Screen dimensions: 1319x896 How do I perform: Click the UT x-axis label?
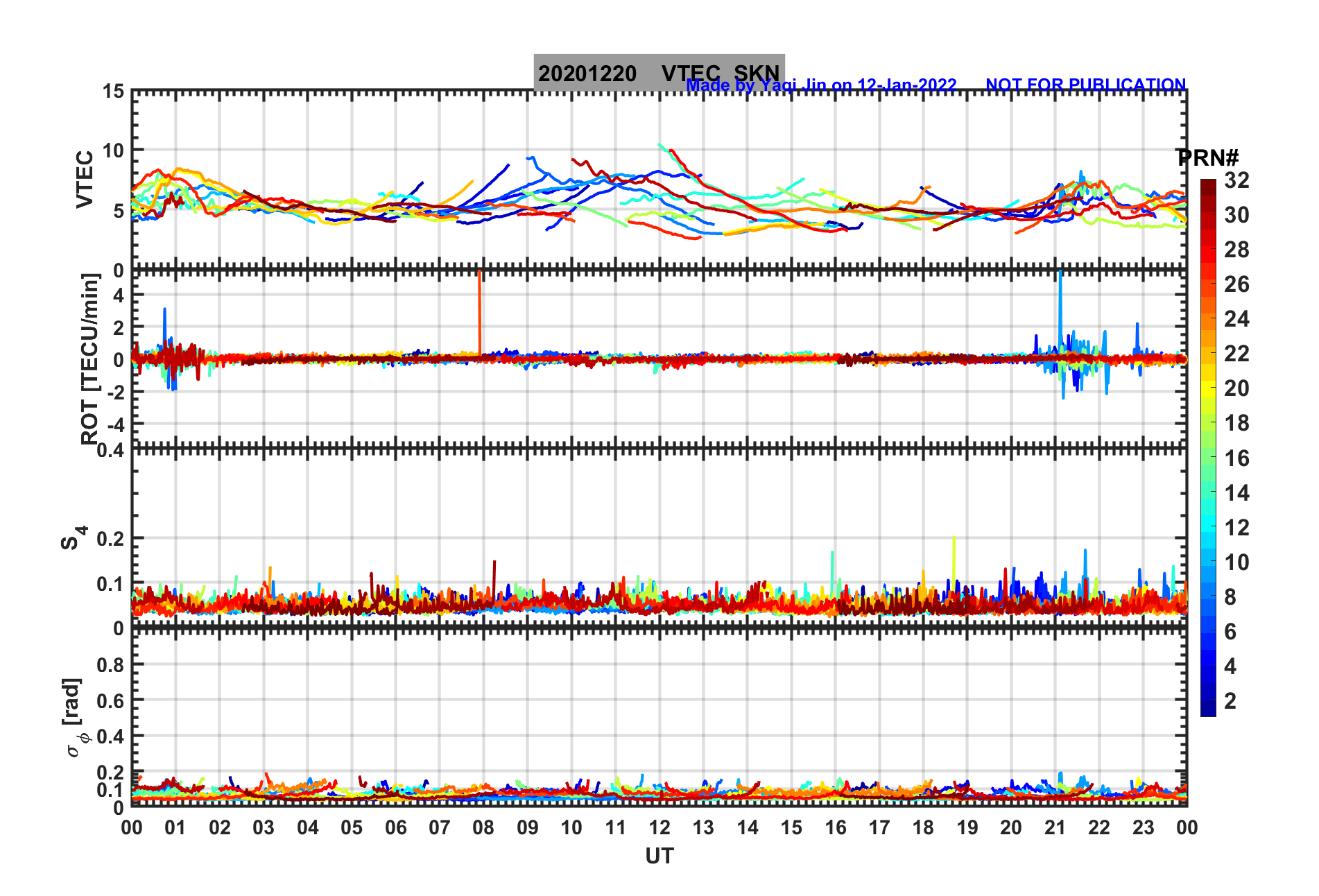[x=659, y=856]
